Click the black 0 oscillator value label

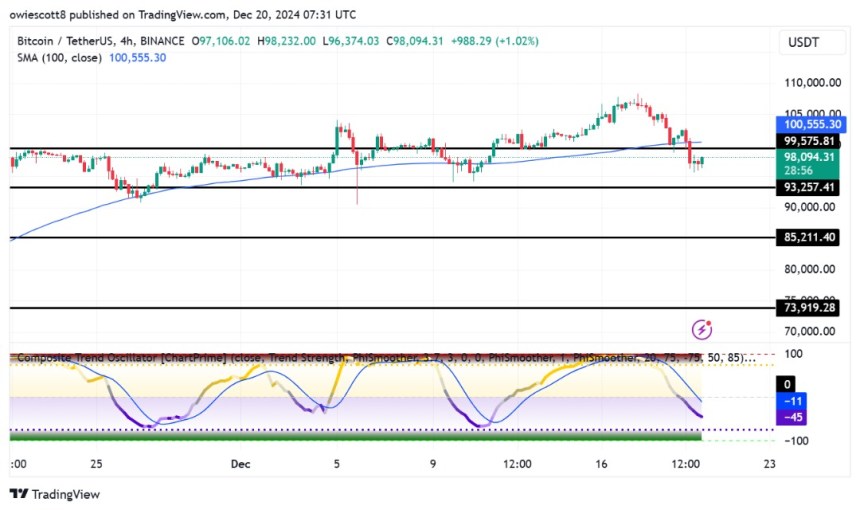[x=789, y=384]
